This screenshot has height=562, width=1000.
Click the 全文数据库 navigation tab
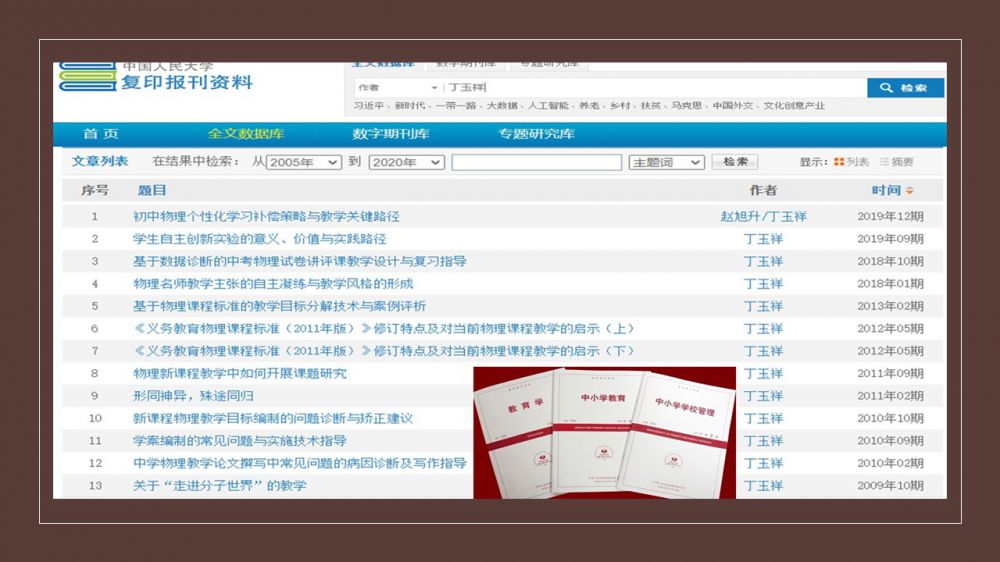pyautogui.click(x=246, y=134)
